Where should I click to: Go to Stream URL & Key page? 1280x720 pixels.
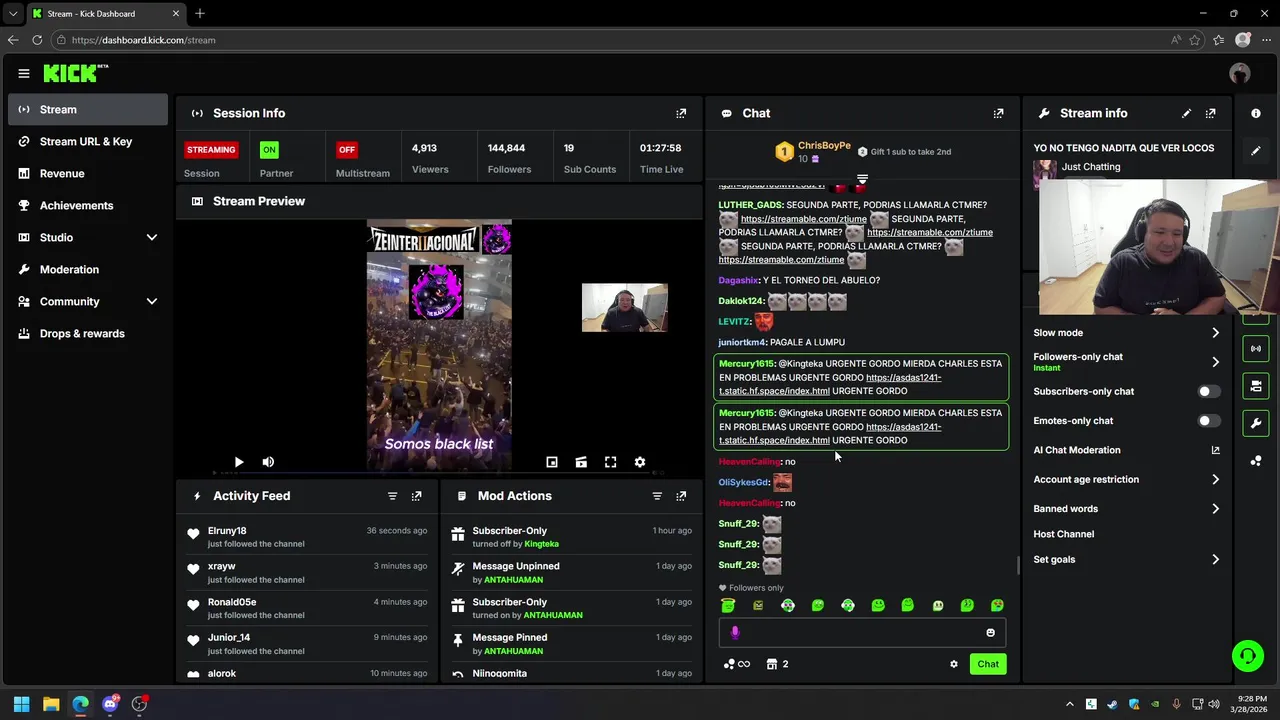coord(88,141)
